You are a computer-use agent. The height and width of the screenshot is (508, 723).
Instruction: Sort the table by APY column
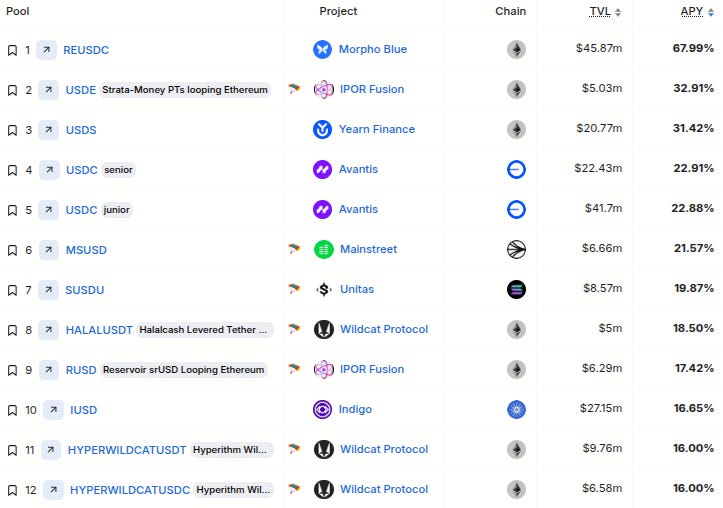tap(697, 12)
